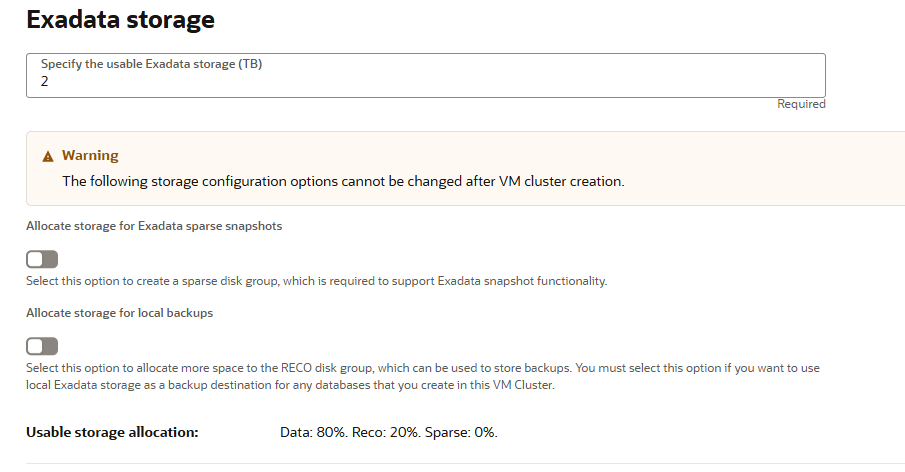Click the 'Allocate storage for local backups' label

pyautogui.click(x=119, y=312)
